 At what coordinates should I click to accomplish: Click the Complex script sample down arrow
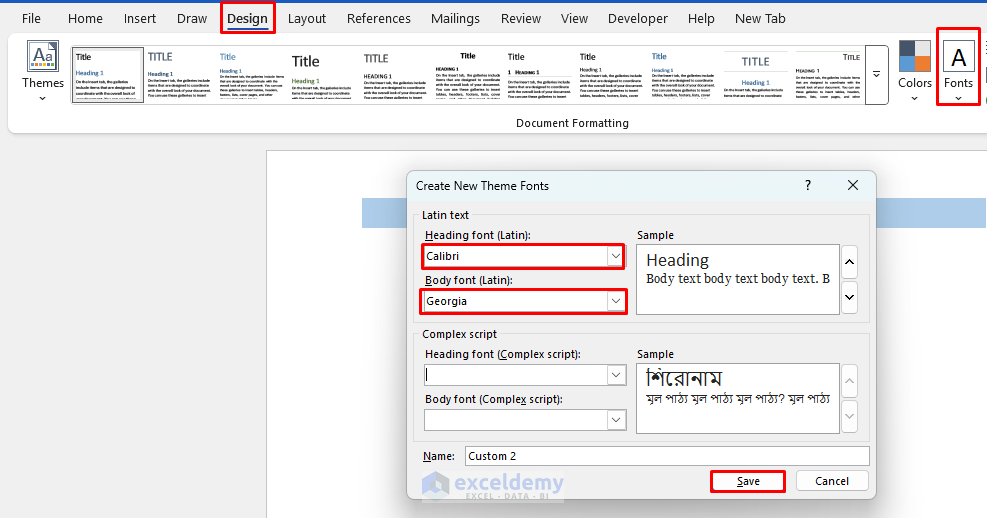[849, 416]
